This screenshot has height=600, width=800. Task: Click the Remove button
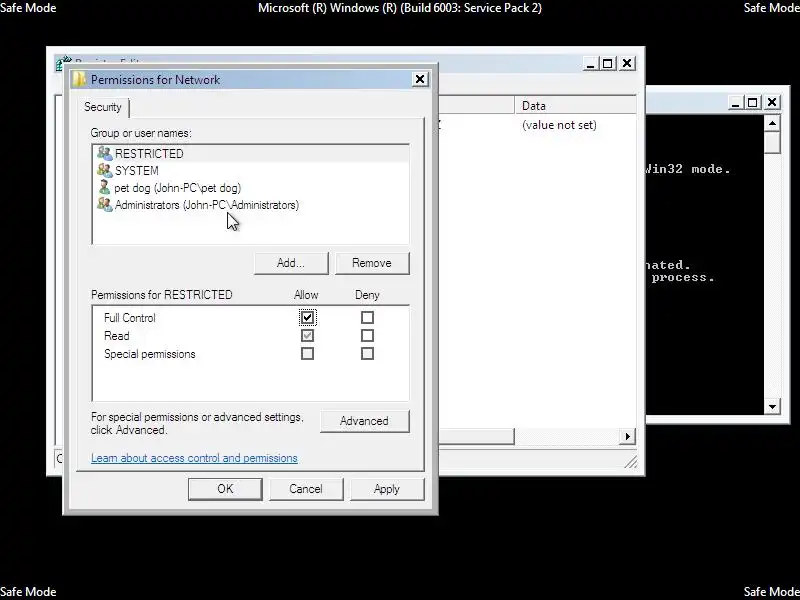371,263
